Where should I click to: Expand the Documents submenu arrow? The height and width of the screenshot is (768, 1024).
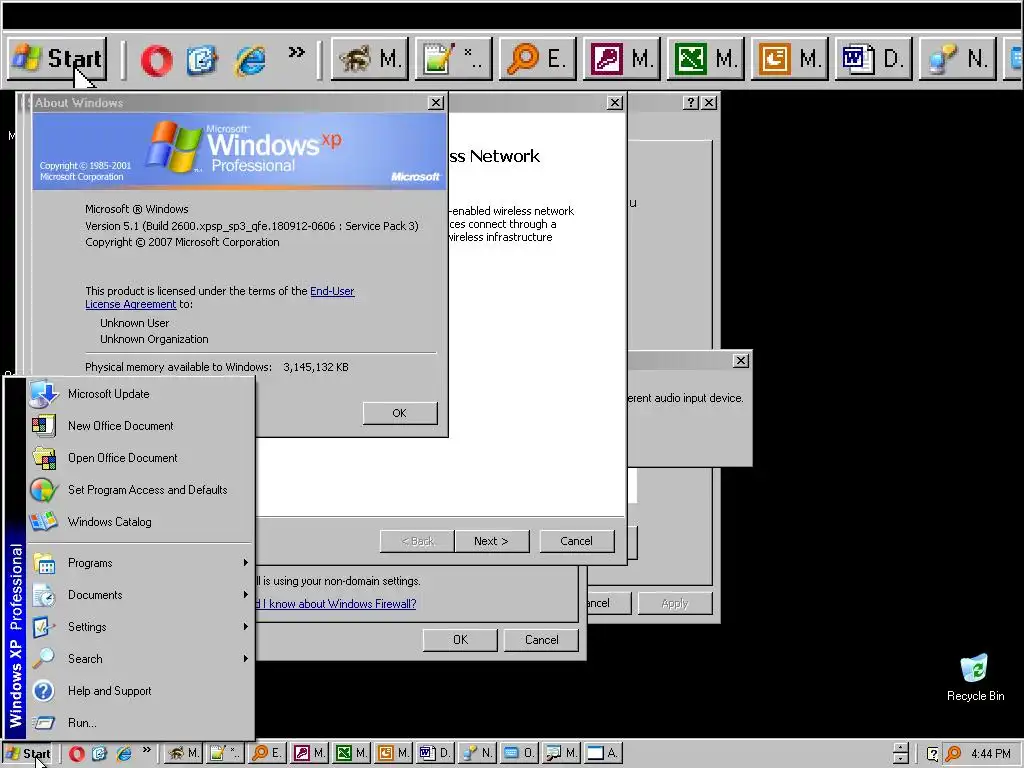pyautogui.click(x=246, y=594)
